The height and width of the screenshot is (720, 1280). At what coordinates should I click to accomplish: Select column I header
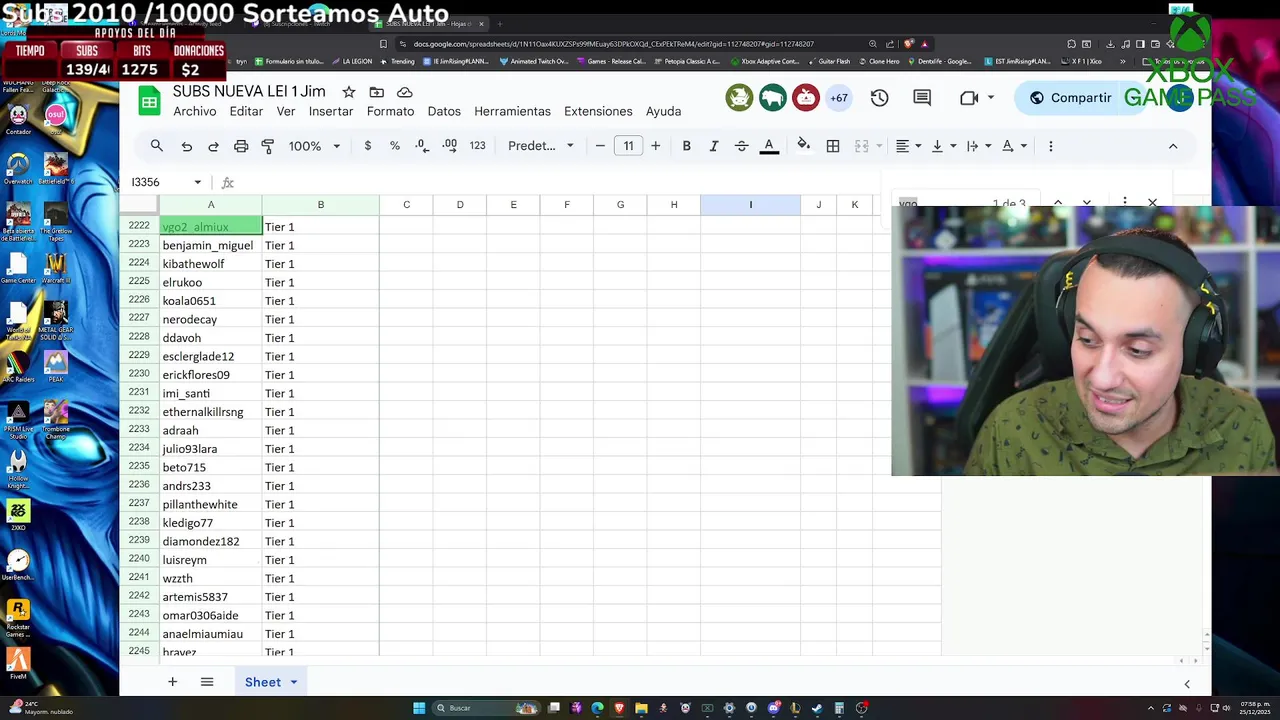coord(750,205)
